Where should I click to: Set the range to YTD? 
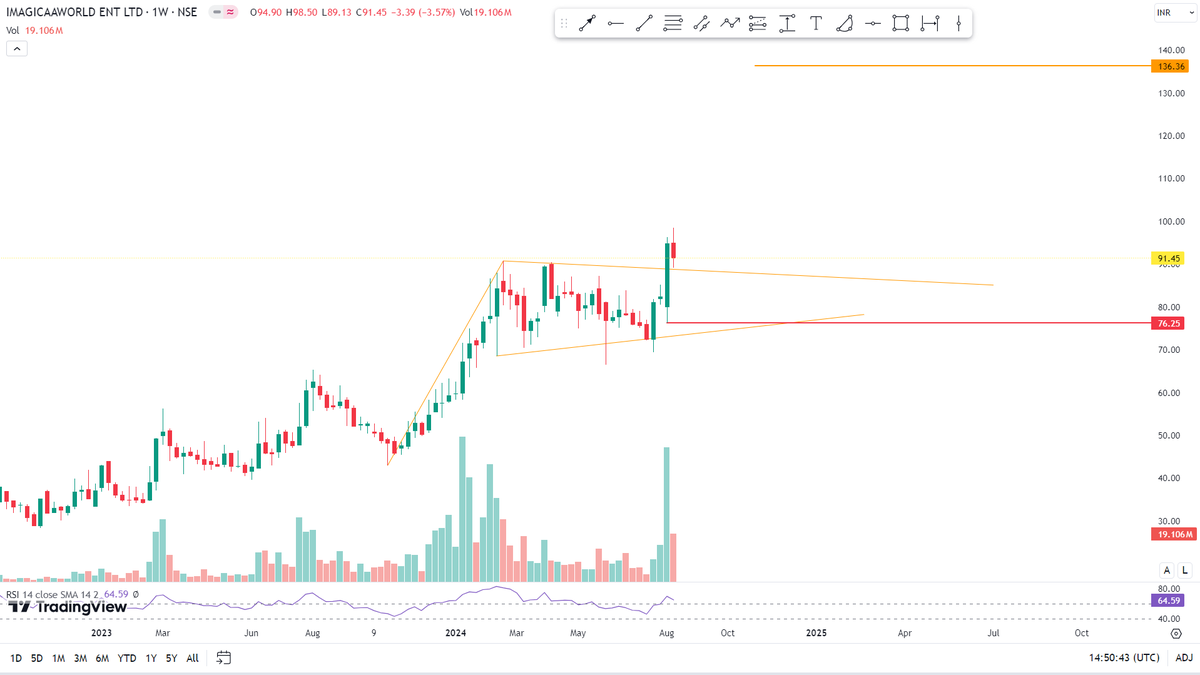click(127, 658)
